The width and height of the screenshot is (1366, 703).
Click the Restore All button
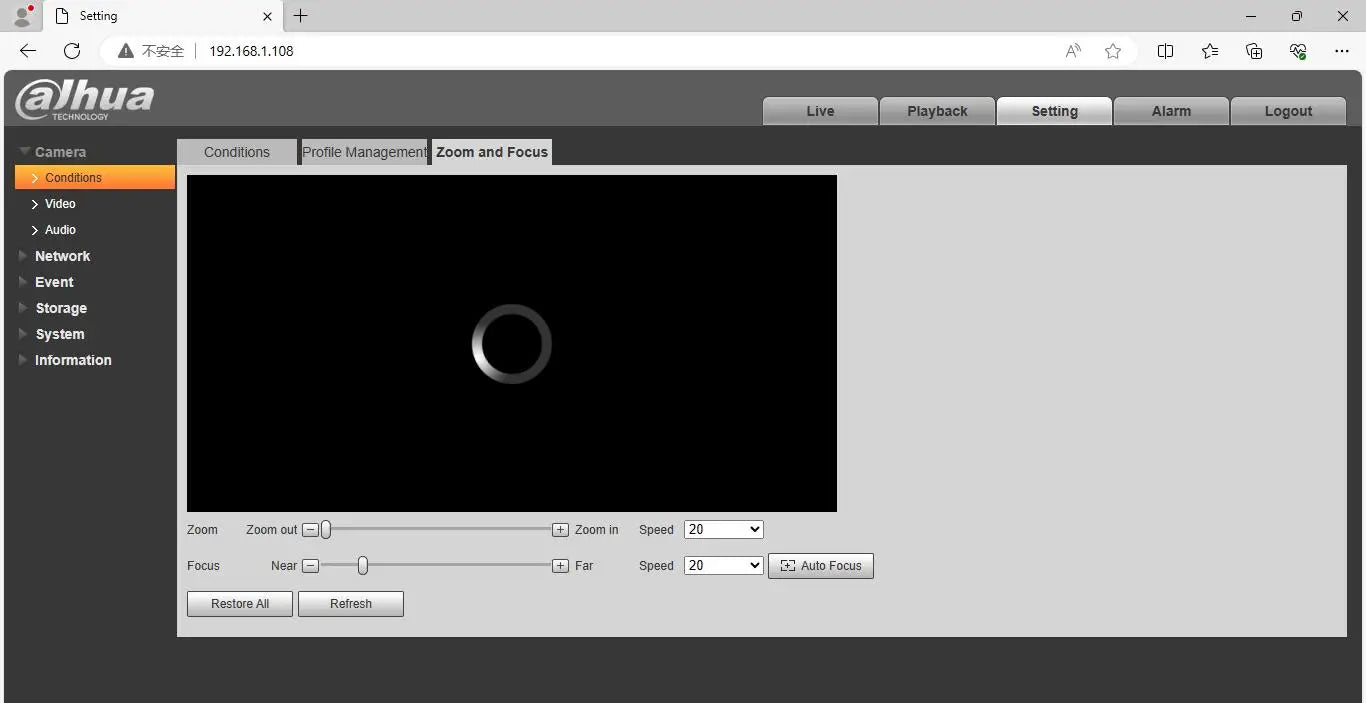point(240,604)
